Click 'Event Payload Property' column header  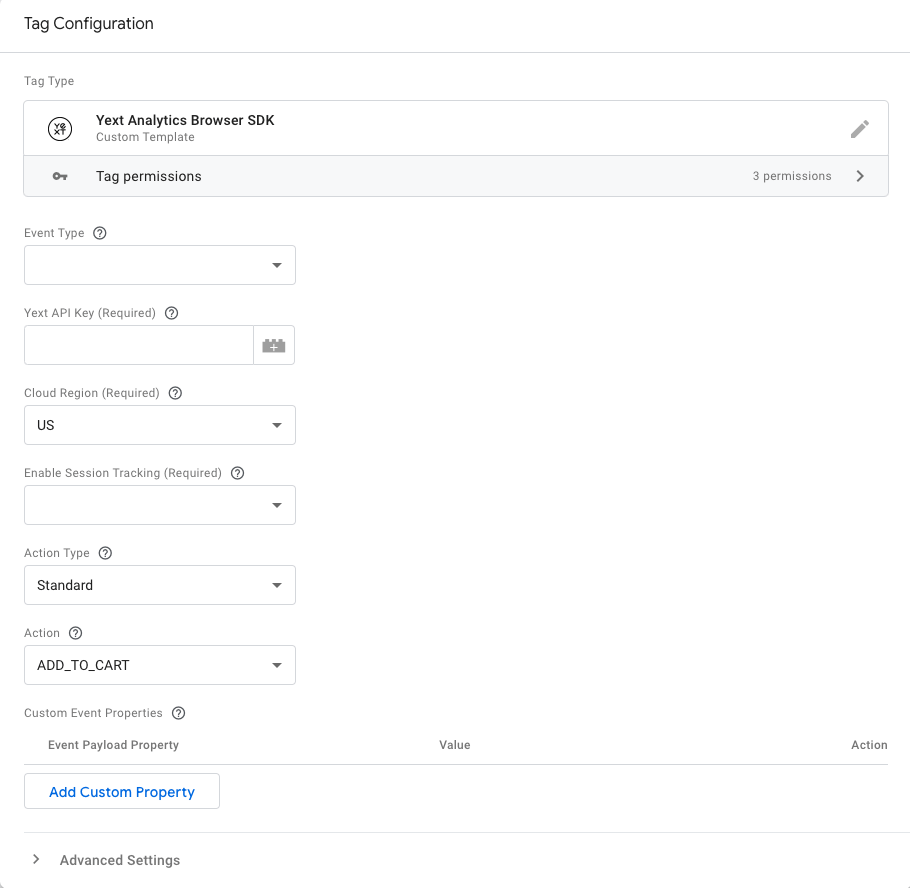tap(113, 745)
